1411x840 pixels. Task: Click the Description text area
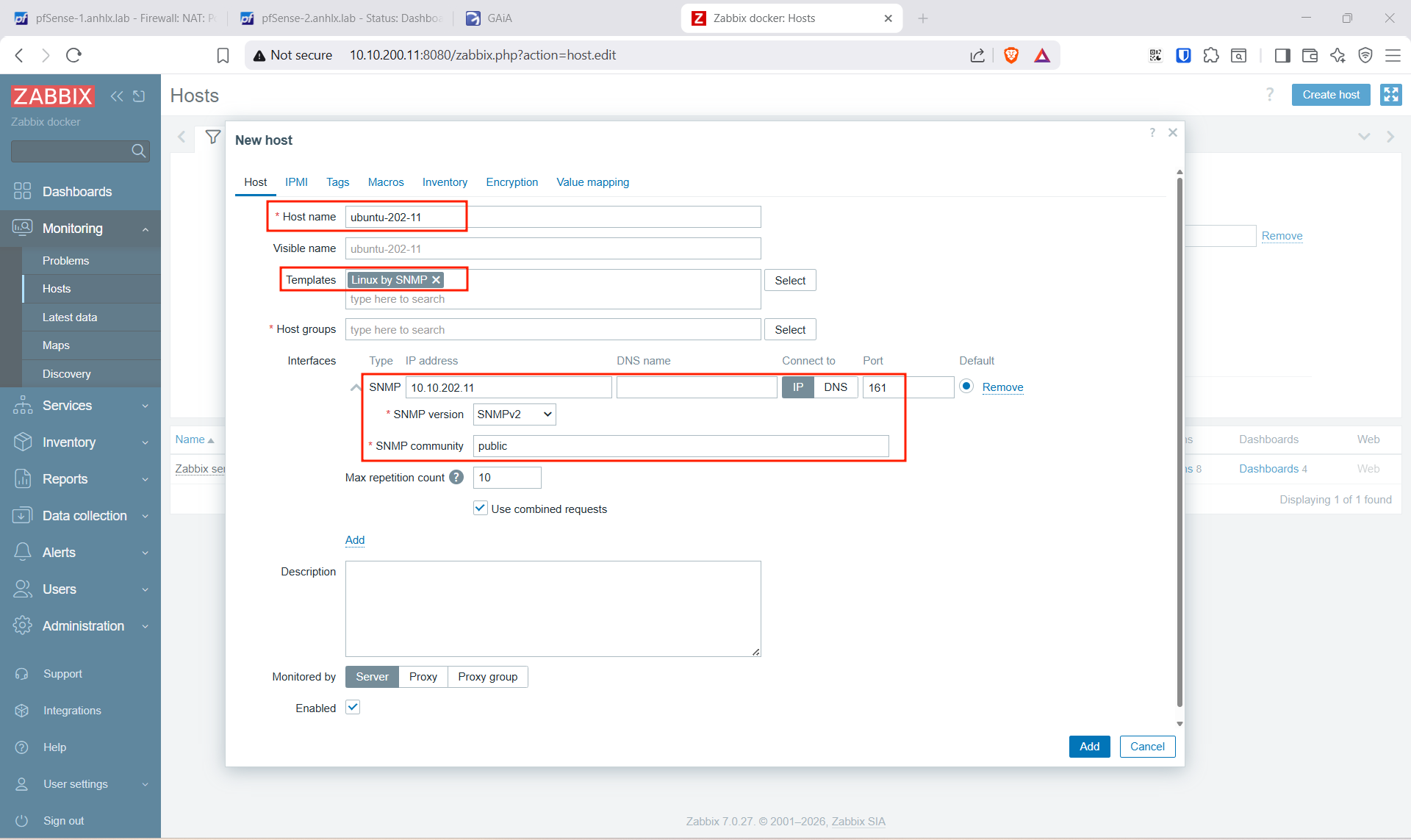click(x=553, y=609)
